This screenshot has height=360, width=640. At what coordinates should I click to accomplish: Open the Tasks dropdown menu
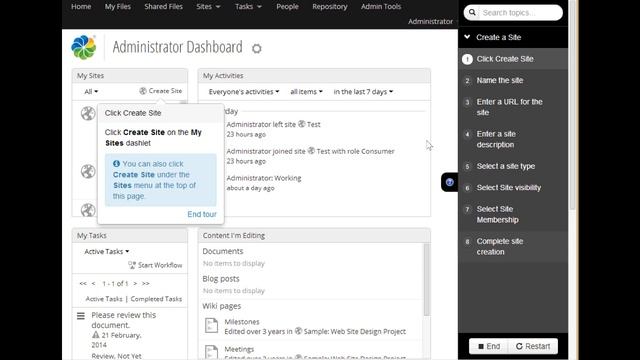[x=248, y=7]
